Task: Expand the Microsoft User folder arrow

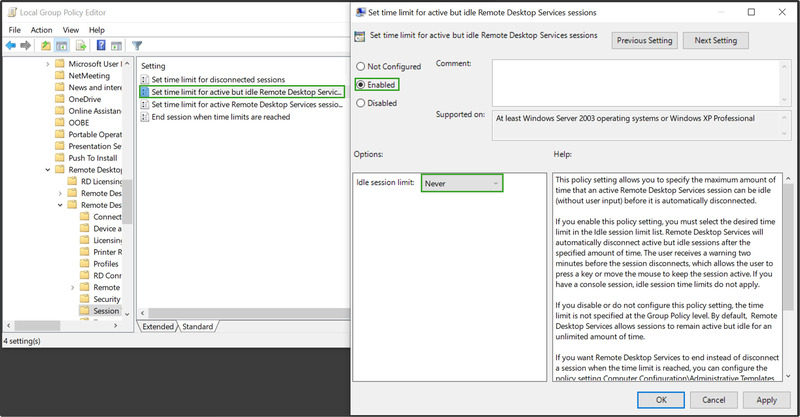Action: click(47, 64)
